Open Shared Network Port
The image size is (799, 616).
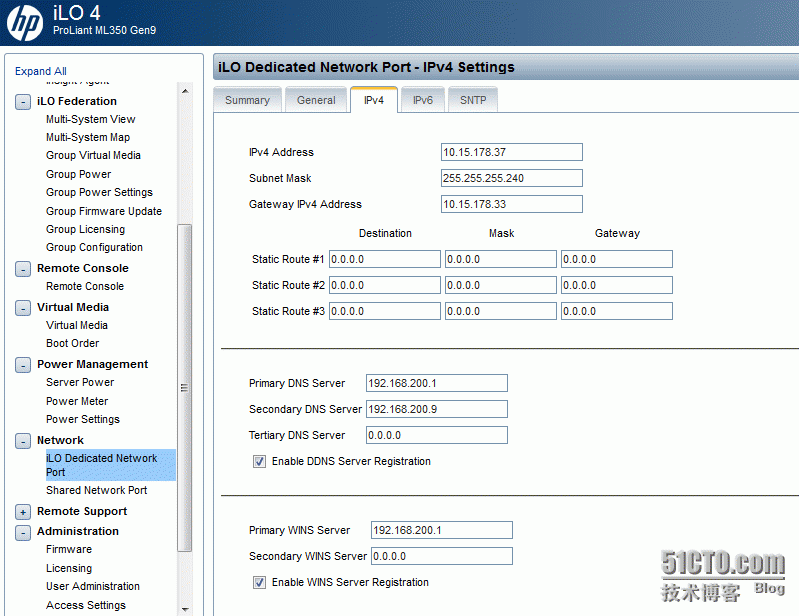[x=96, y=490]
